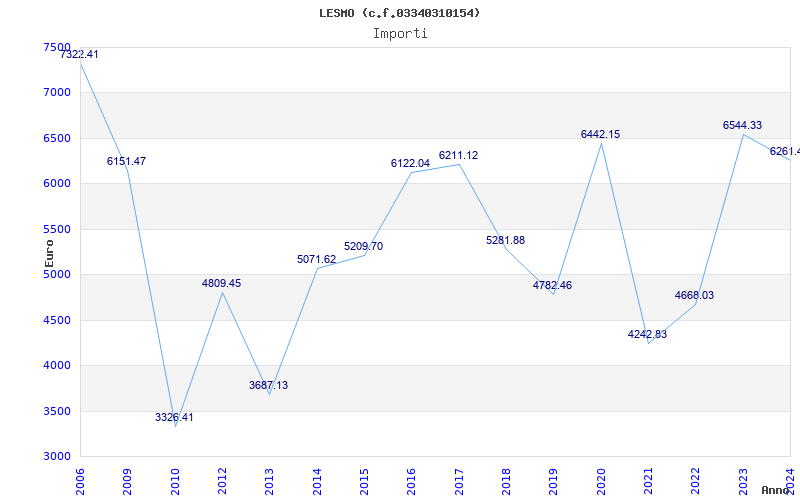Click the y-axis value 7500
Viewport: 800px width, 500px height.
point(57,47)
